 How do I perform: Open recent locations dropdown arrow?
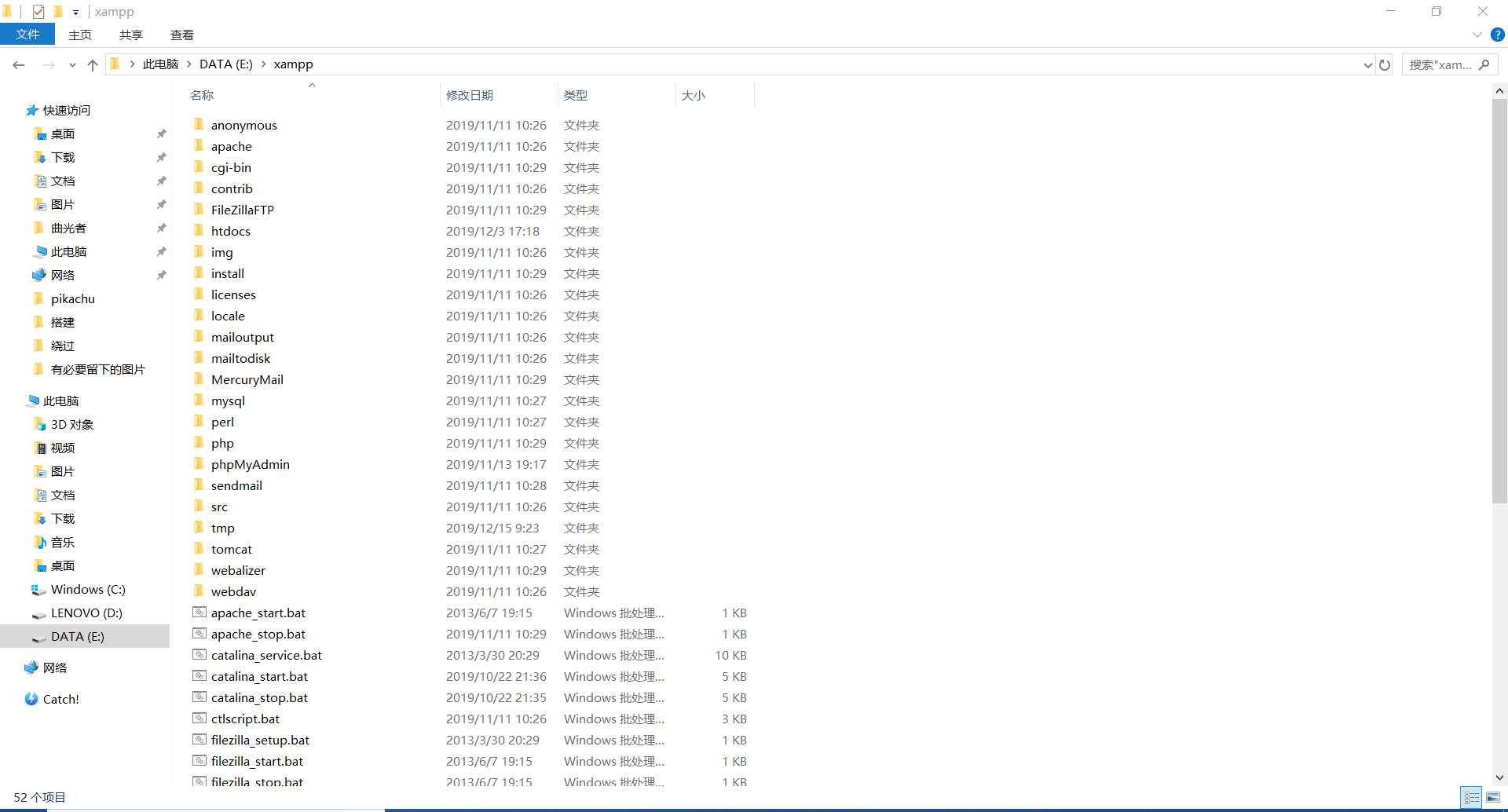[x=72, y=65]
